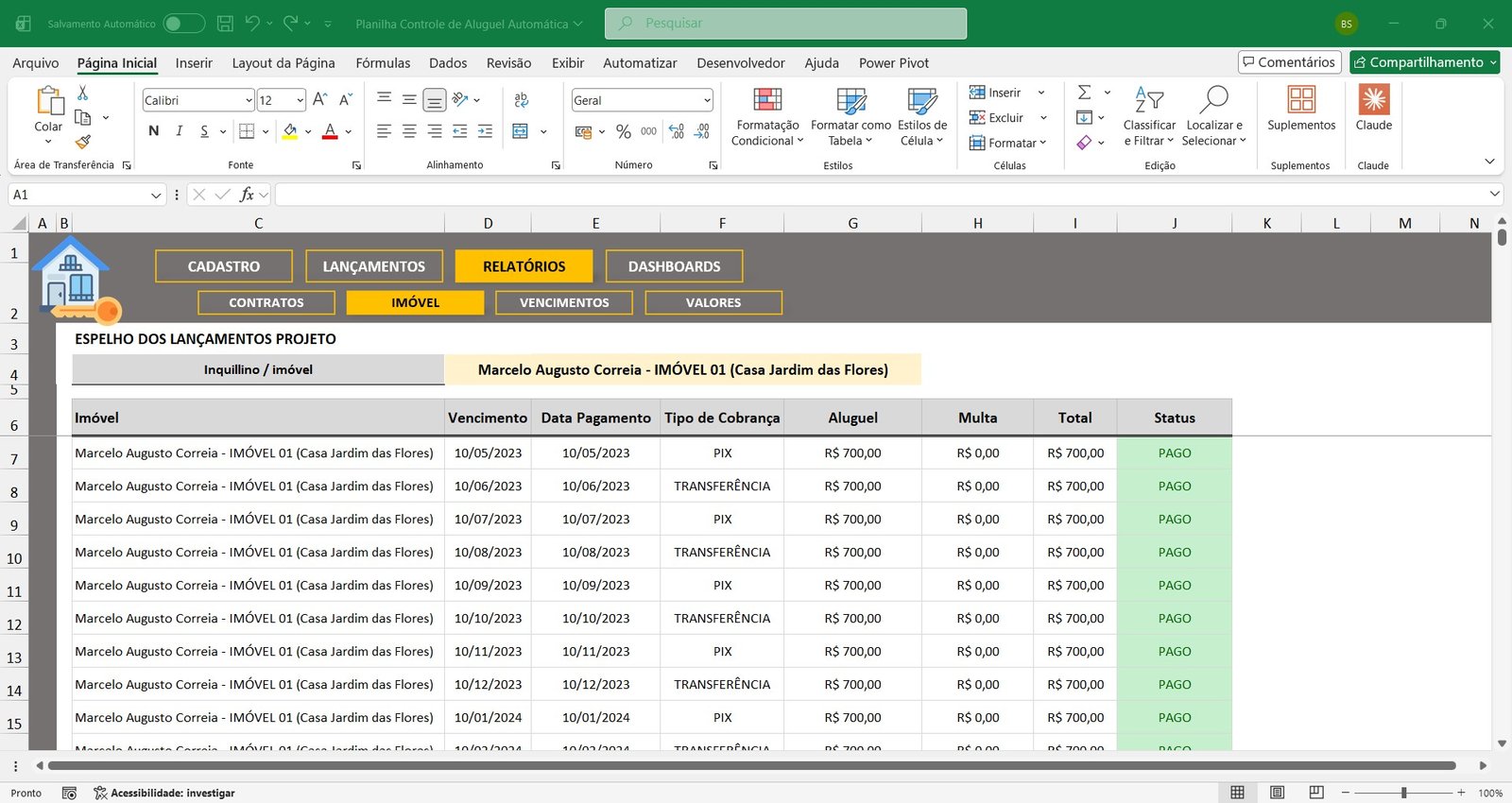Toggle bold formatting N button
The width and height of the screenshot is (1512, 803).
point(153,131)
